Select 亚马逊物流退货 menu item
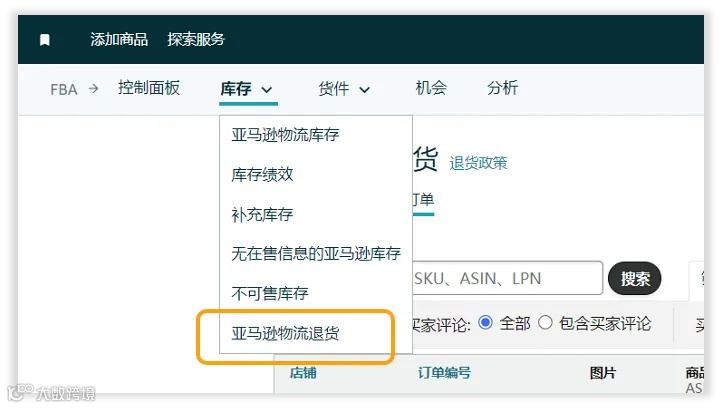722x408 pixels. 285,333
